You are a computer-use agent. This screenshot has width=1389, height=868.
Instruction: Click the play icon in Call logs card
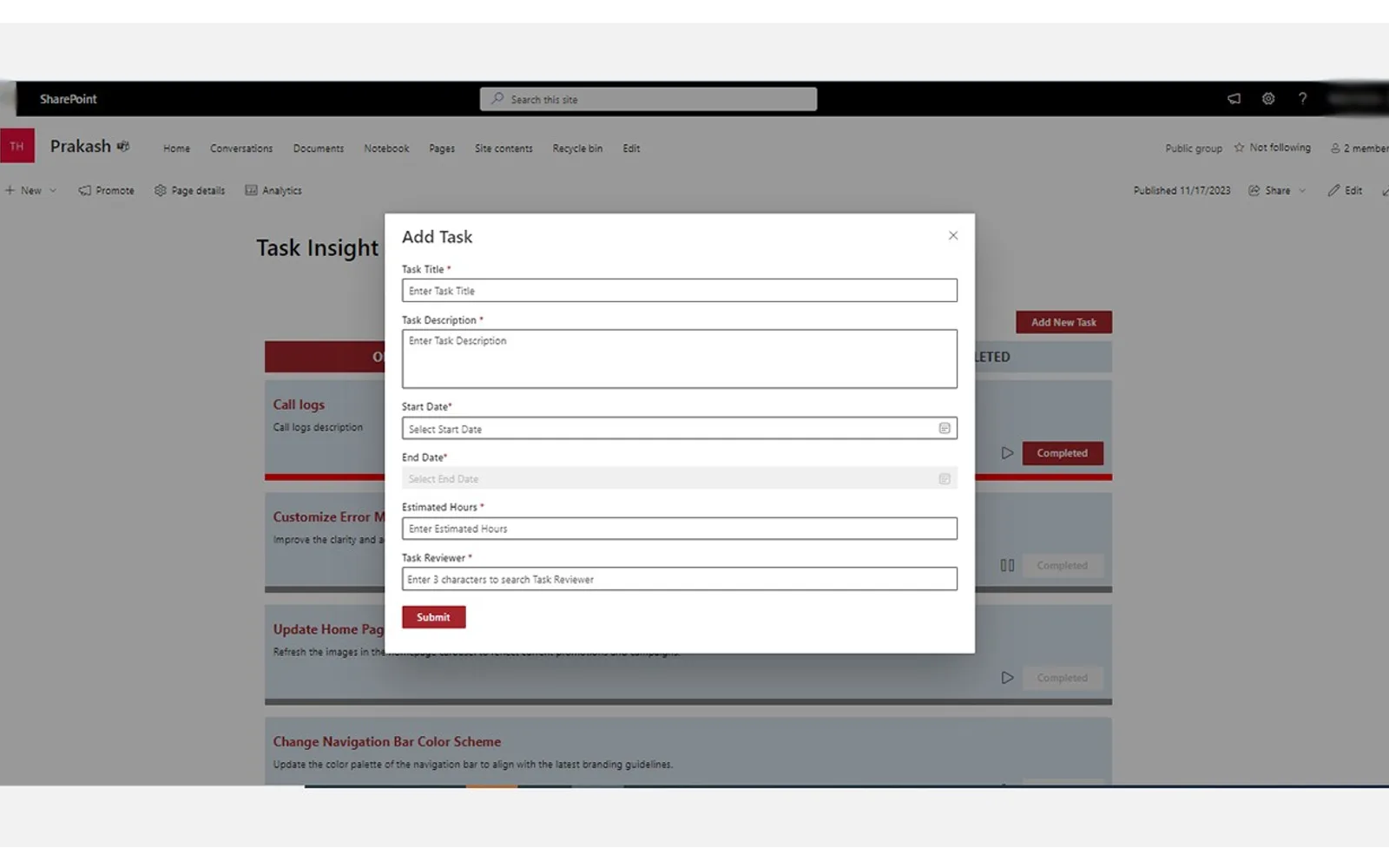pyautogui.click(x=1007, y=453)
